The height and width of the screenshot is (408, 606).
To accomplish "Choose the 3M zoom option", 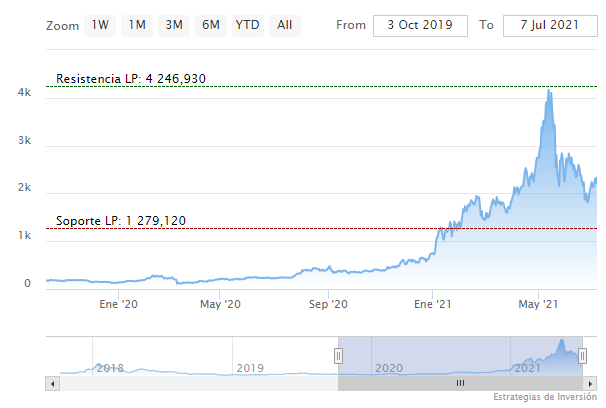I will pos(174,24).
